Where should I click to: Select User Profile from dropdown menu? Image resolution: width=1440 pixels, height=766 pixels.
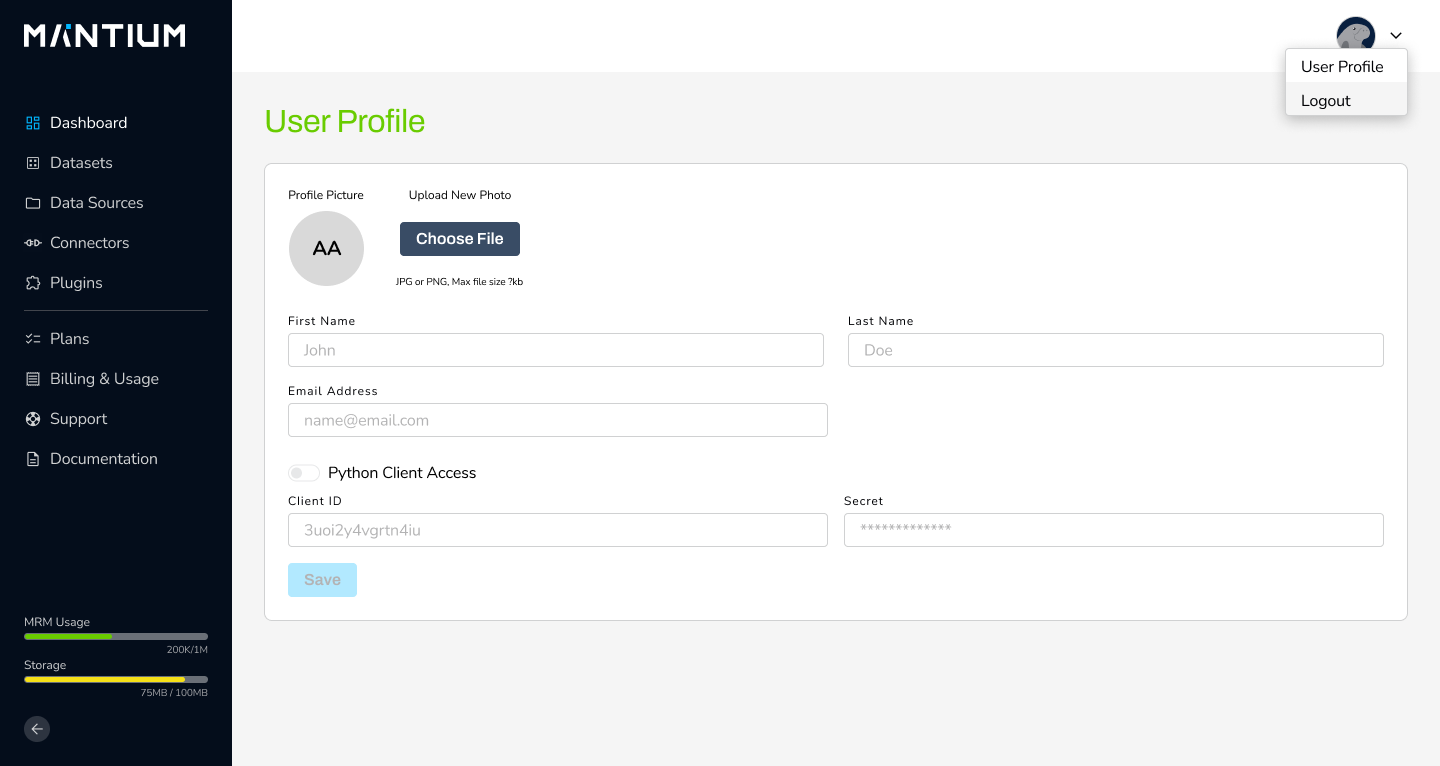1342,67
